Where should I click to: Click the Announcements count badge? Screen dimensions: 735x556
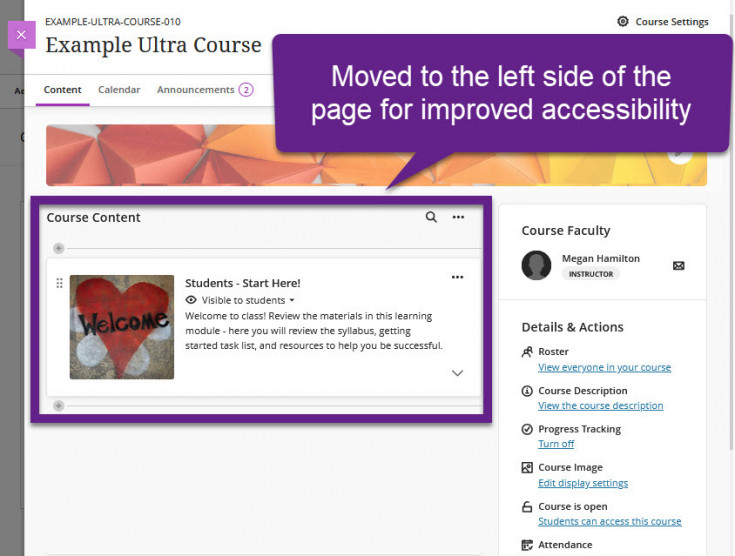[246, 90]
